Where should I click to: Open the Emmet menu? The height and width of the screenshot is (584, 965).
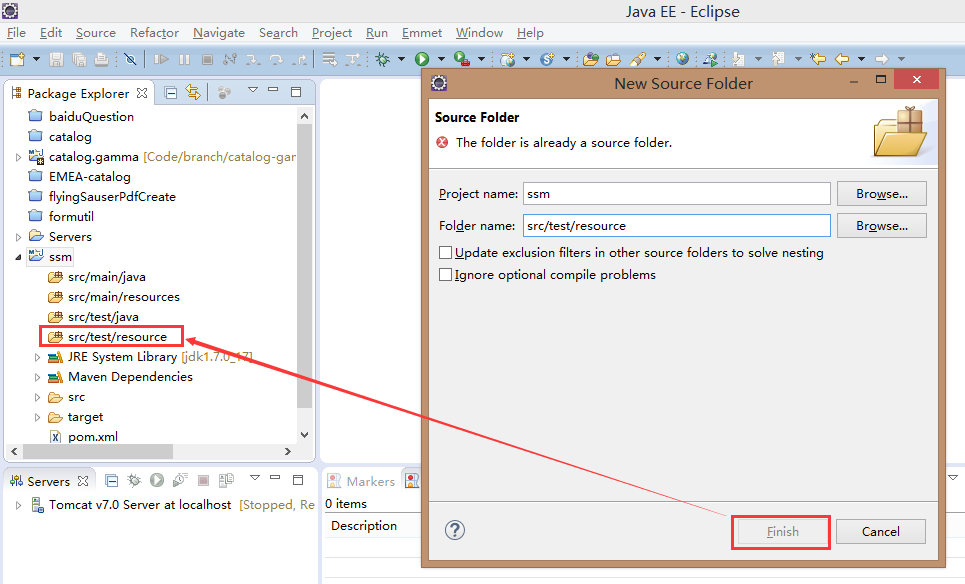click(x=422, y=33)
